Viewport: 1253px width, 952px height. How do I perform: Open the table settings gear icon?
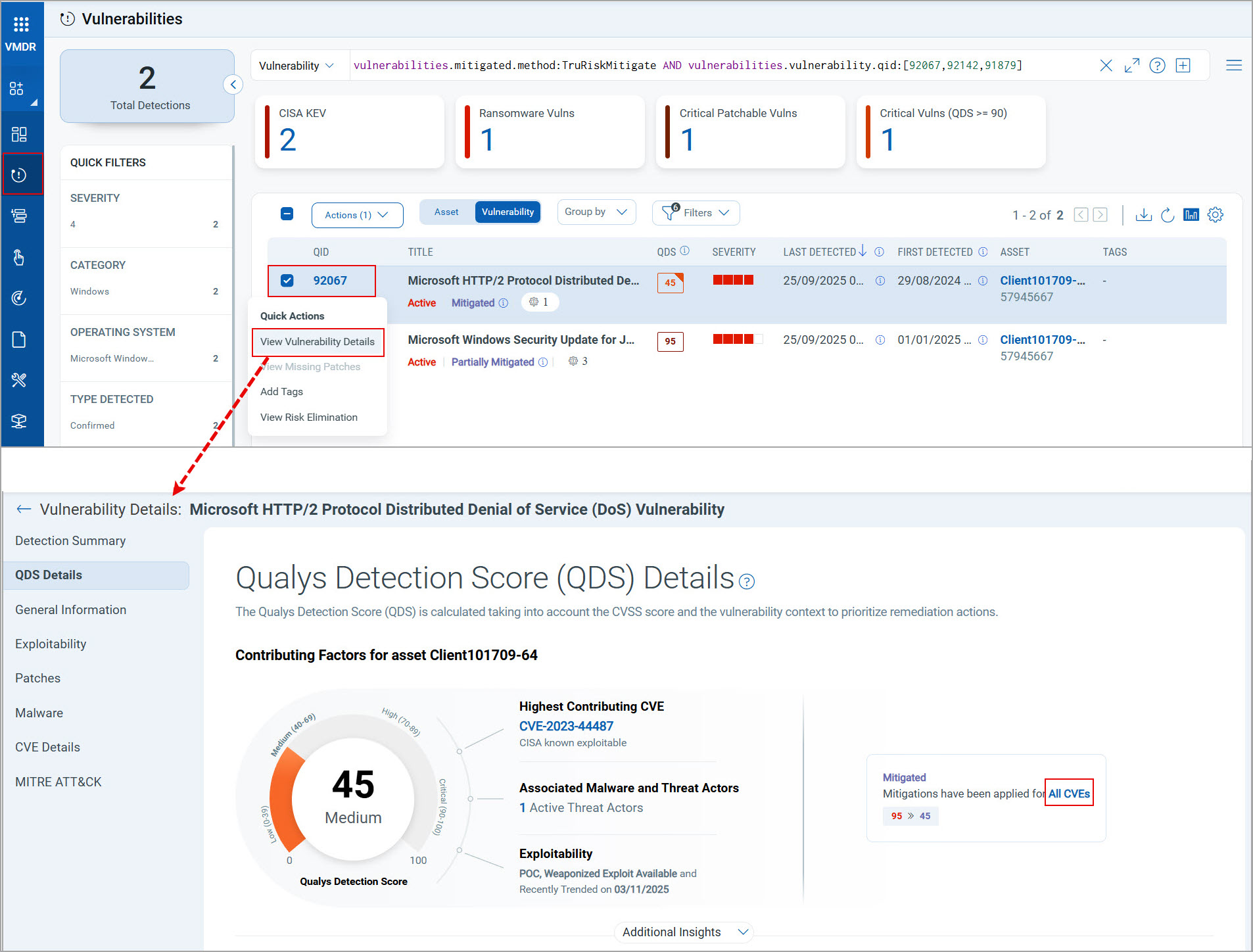pyautogui.click(x=1215, y=215)
